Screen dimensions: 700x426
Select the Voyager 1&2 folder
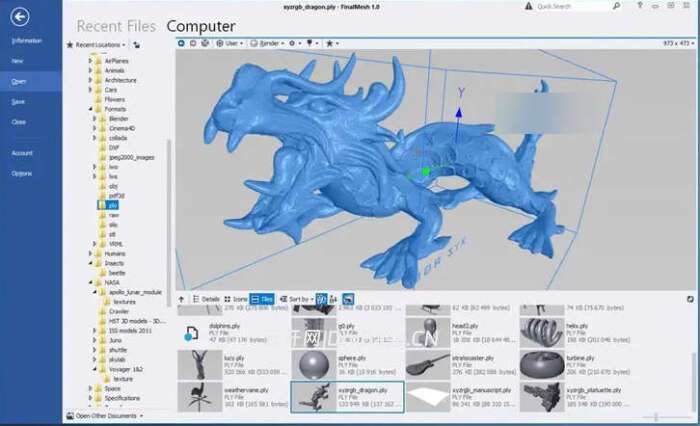tap(125, 369)
